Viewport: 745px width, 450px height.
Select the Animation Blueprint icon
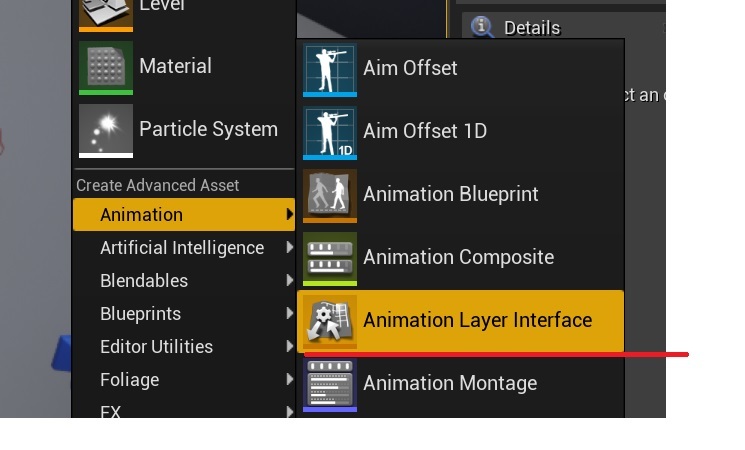(x=330, y=196)
